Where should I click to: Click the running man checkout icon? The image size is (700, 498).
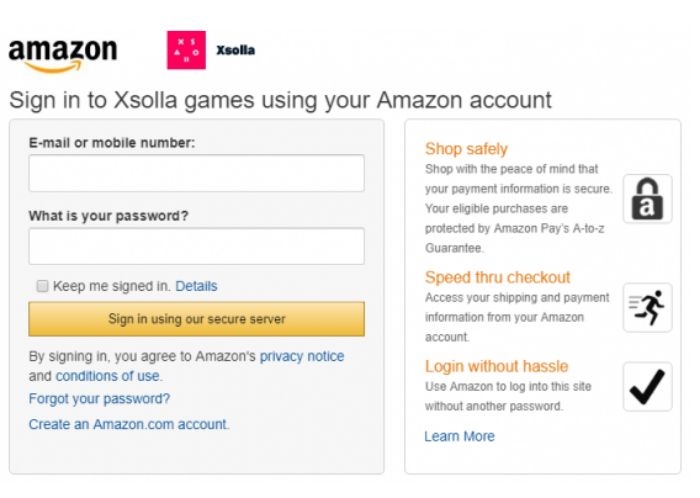(647, 307)
